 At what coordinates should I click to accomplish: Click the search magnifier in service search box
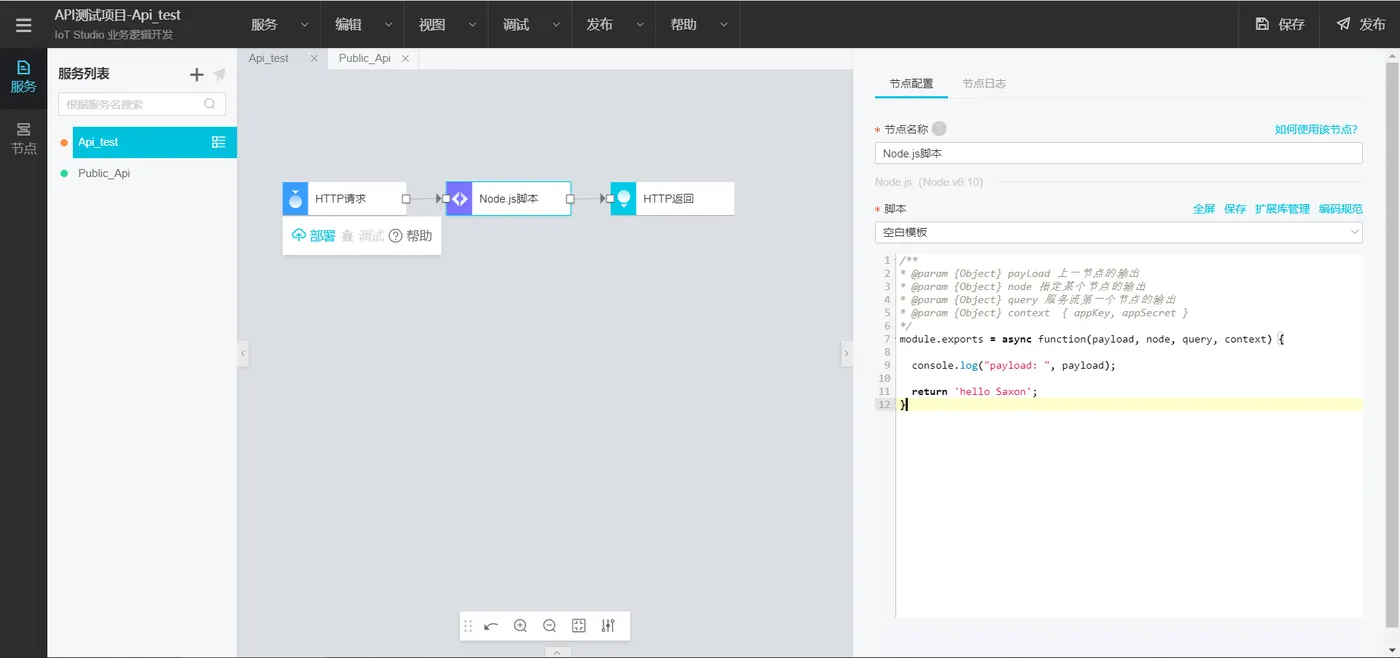coord(210,104)
